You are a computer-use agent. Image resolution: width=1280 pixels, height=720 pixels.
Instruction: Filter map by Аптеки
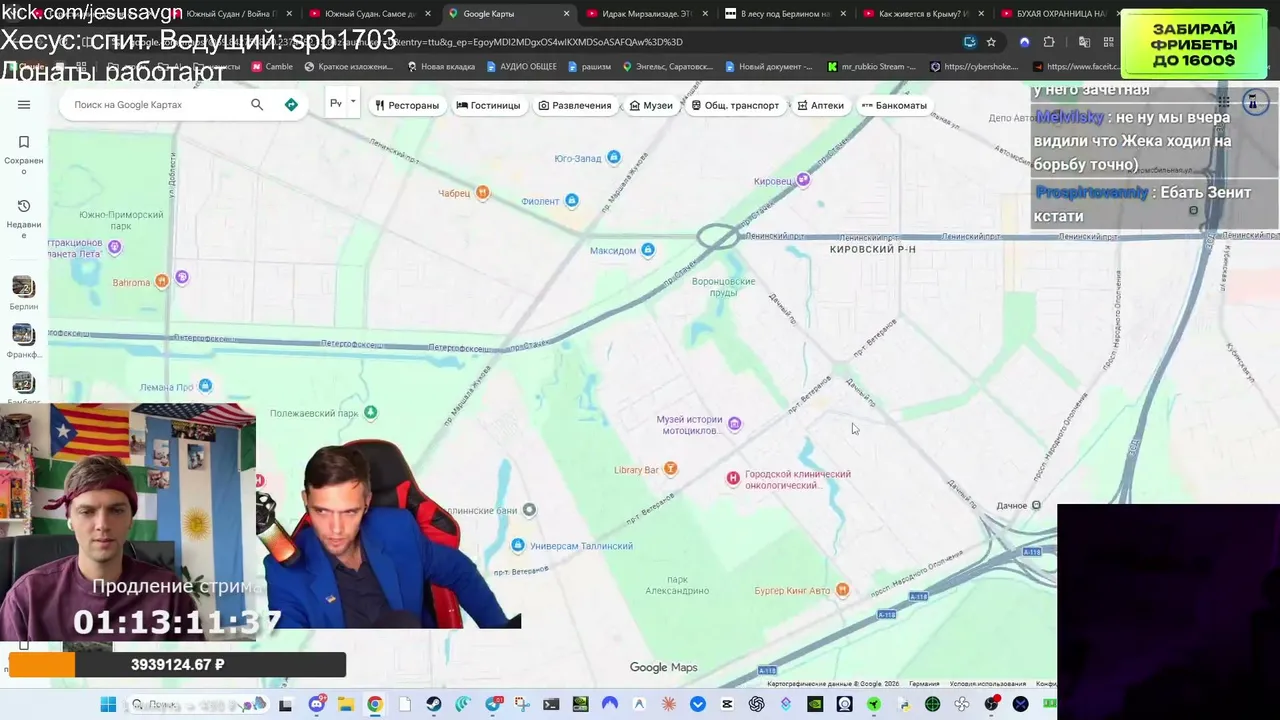[821, 105]
